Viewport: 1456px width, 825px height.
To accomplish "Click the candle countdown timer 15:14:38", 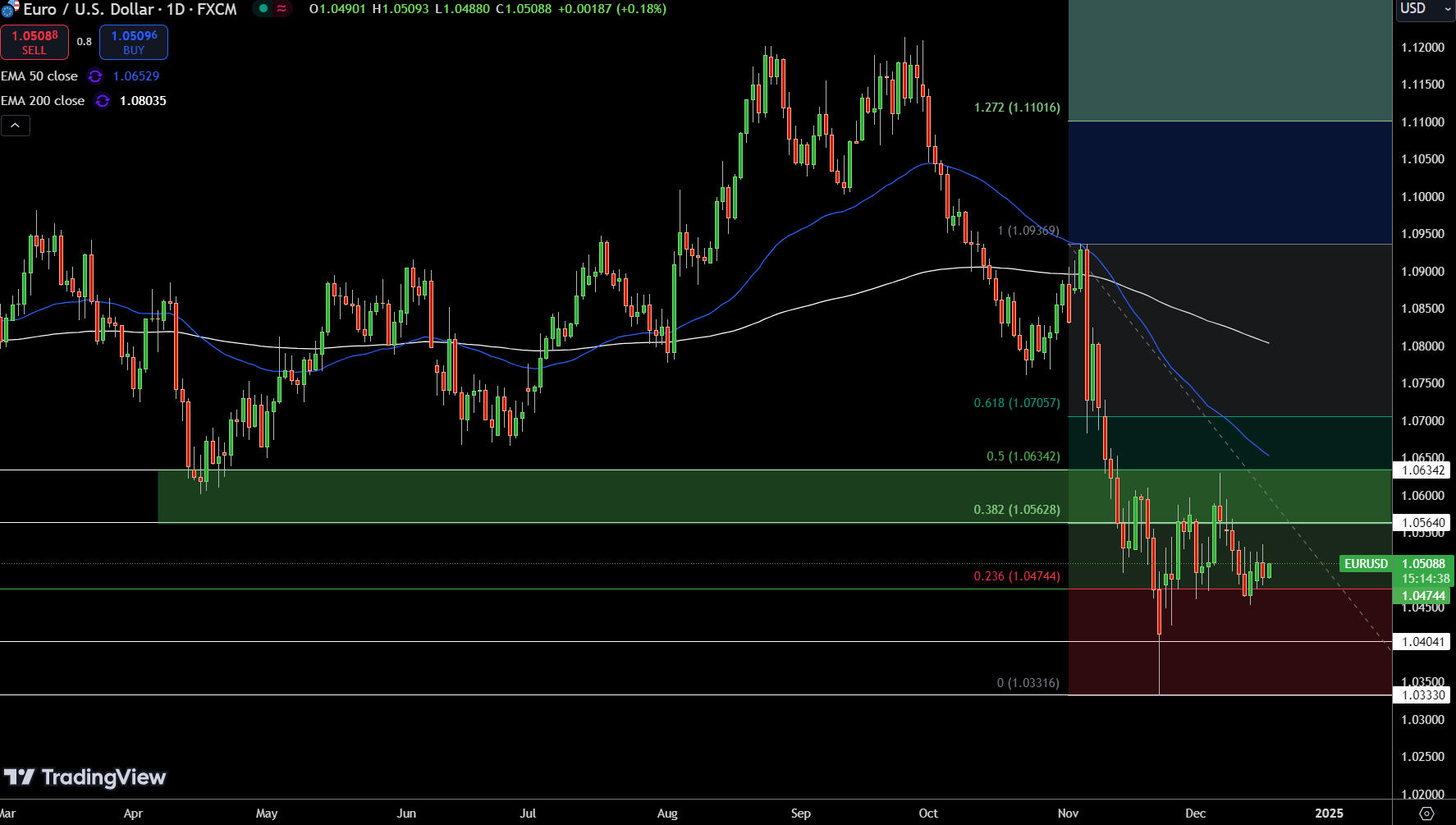I will click(x=1426, y=579).
